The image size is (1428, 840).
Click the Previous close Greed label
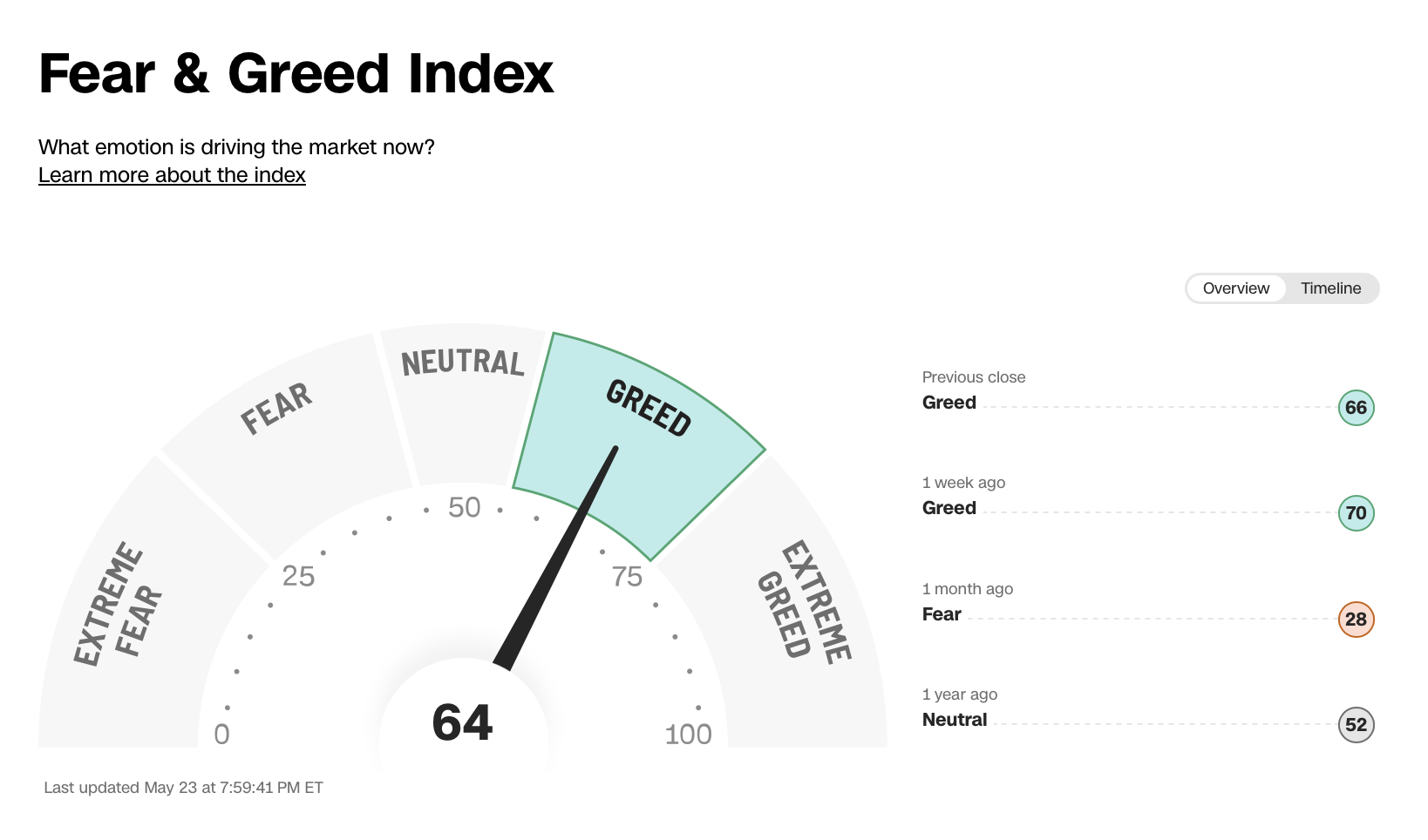(949, 403)
